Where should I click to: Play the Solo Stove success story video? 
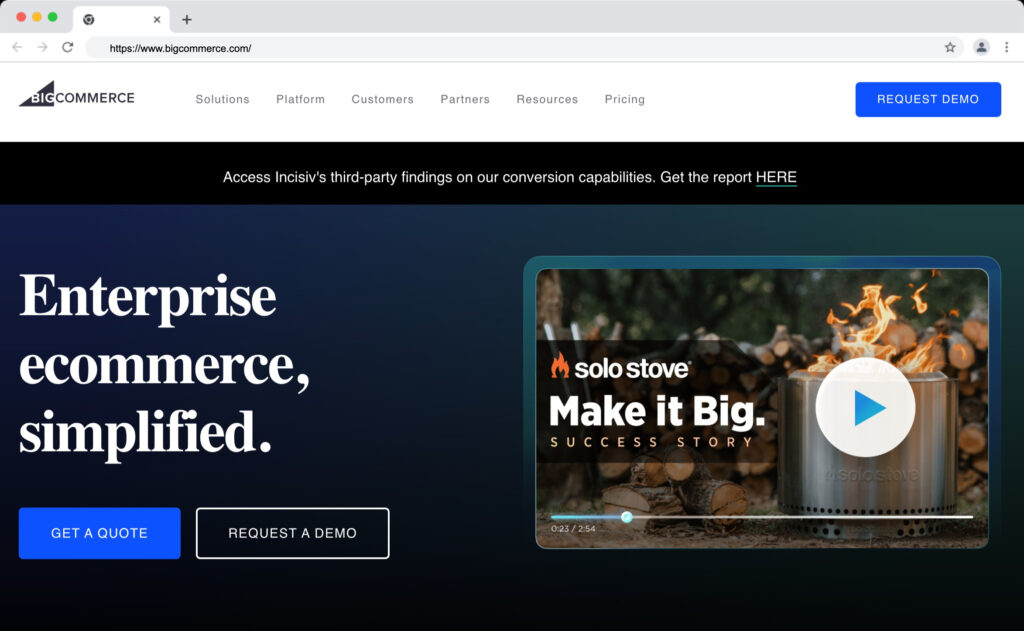tap(865, 407)
